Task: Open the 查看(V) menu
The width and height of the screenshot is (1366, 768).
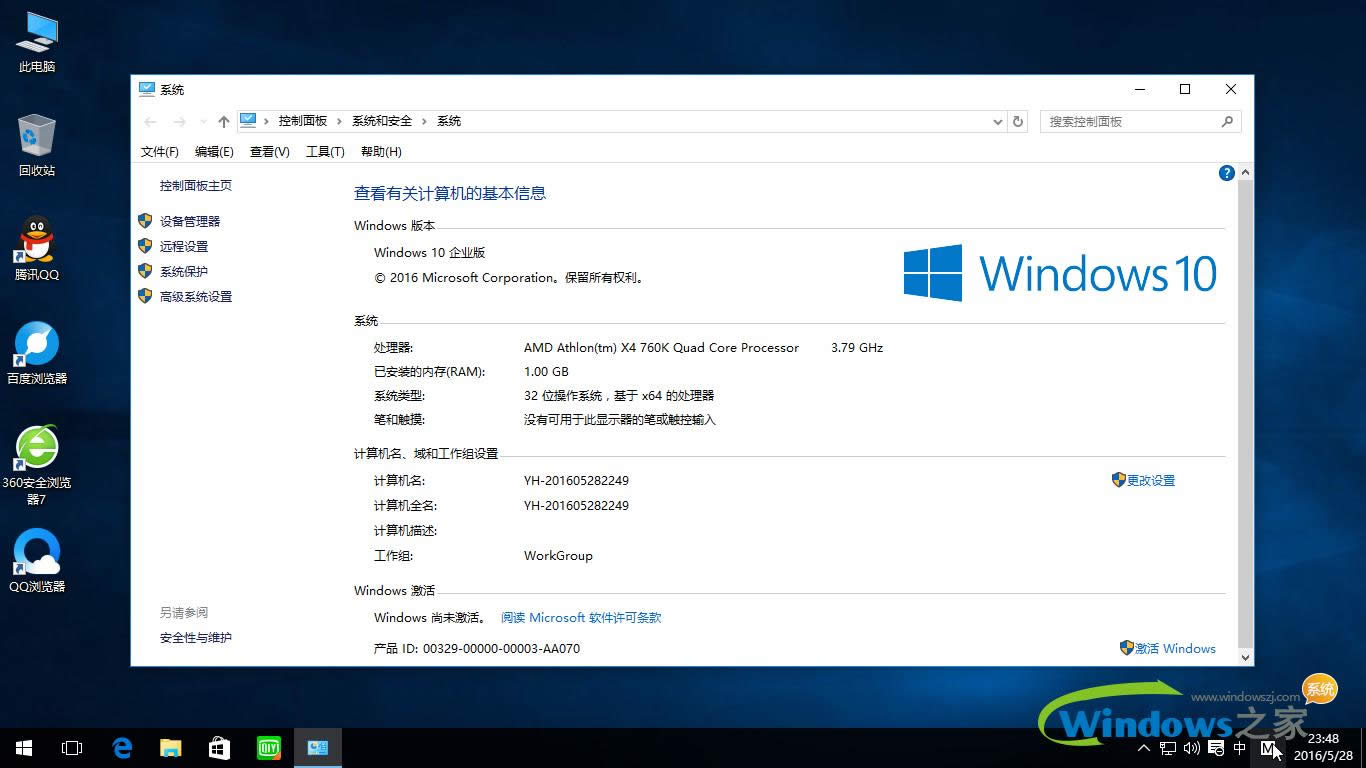Action: point(269,151)
